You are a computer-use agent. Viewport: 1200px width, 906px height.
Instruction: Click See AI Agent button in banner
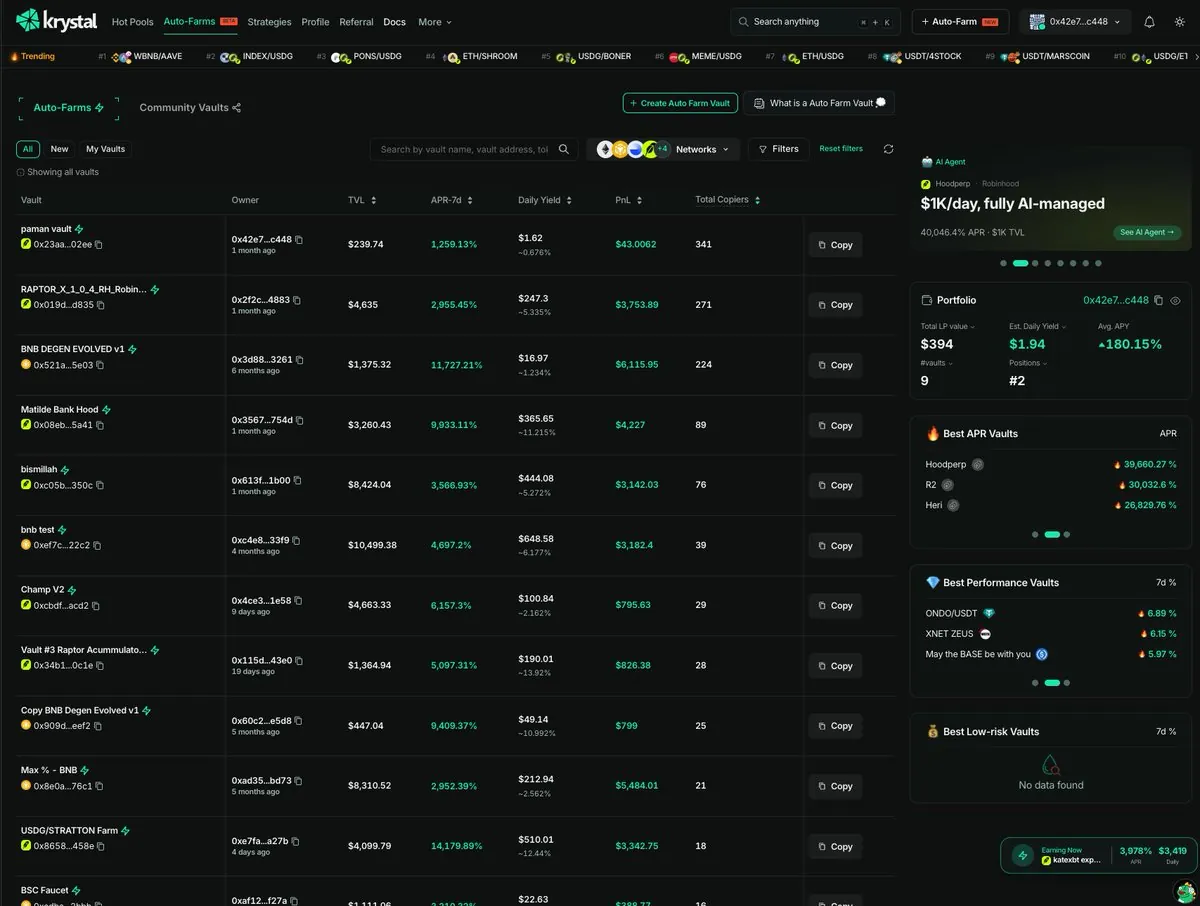(1148, 232)
